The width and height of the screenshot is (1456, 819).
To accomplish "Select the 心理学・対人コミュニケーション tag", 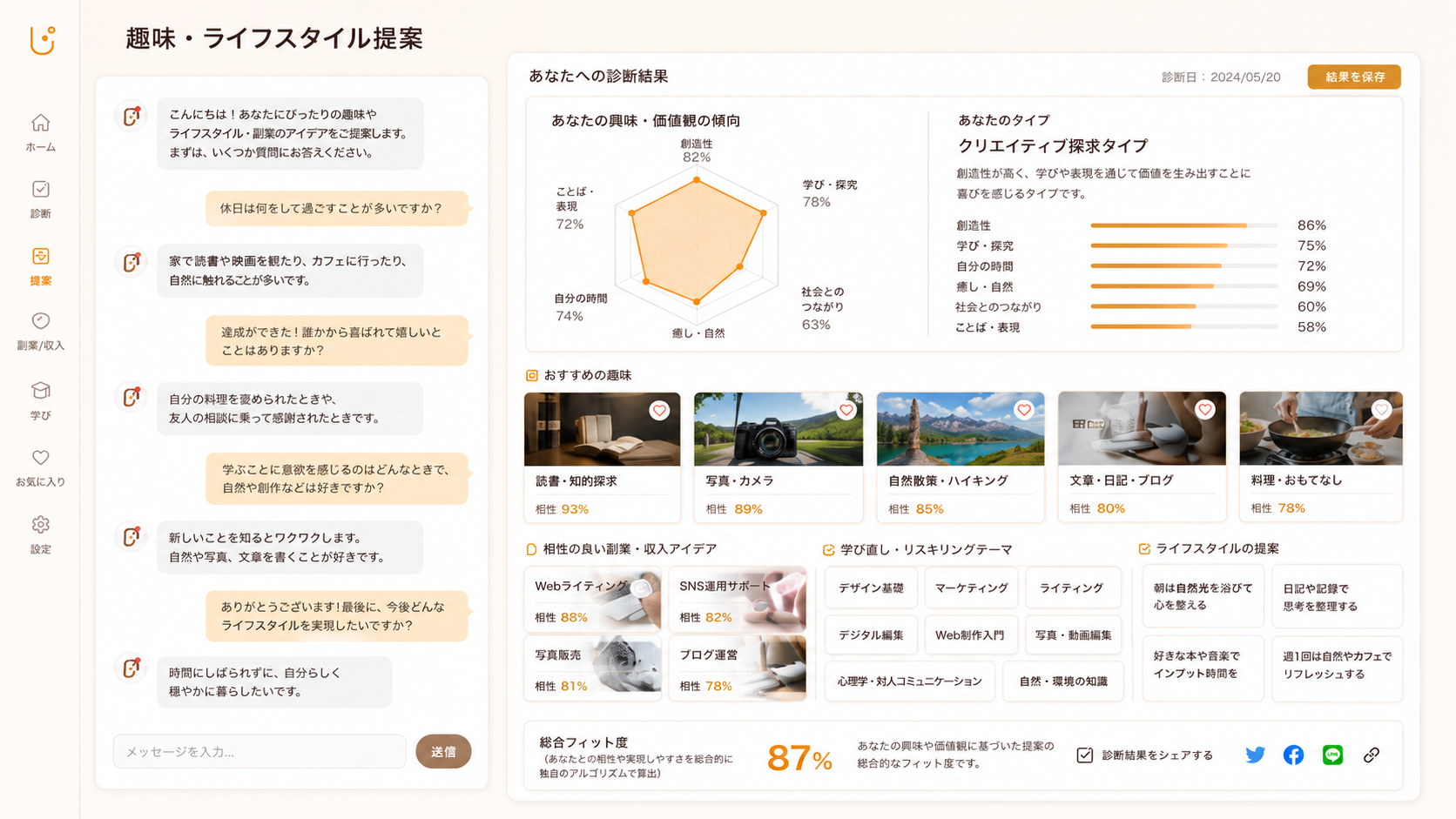I will pos(909,681).
